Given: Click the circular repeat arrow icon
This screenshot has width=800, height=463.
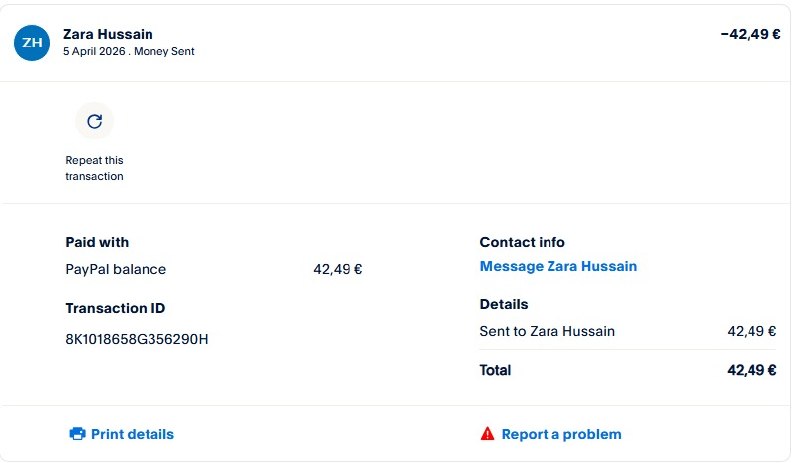Looking at the screenshot, I should tap(94, 122).
